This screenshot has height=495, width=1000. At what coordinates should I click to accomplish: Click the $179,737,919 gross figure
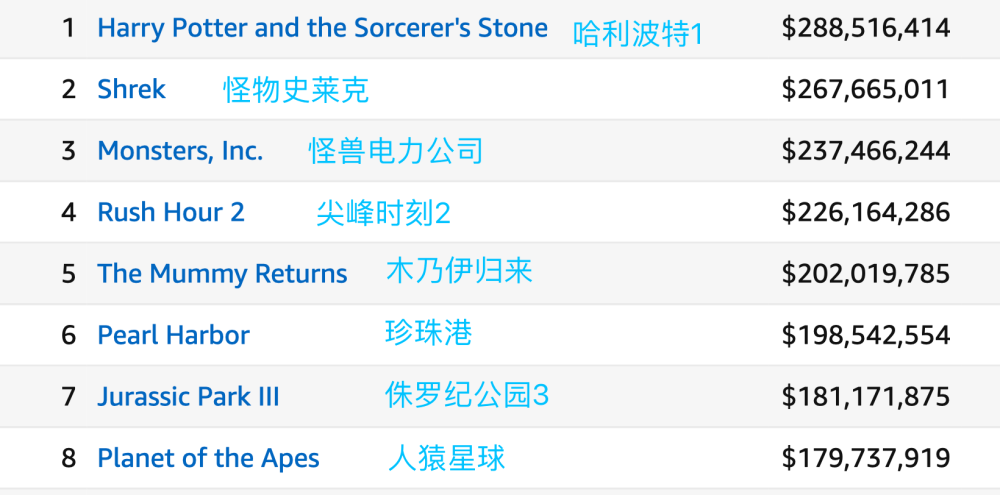tap(865, 458)
